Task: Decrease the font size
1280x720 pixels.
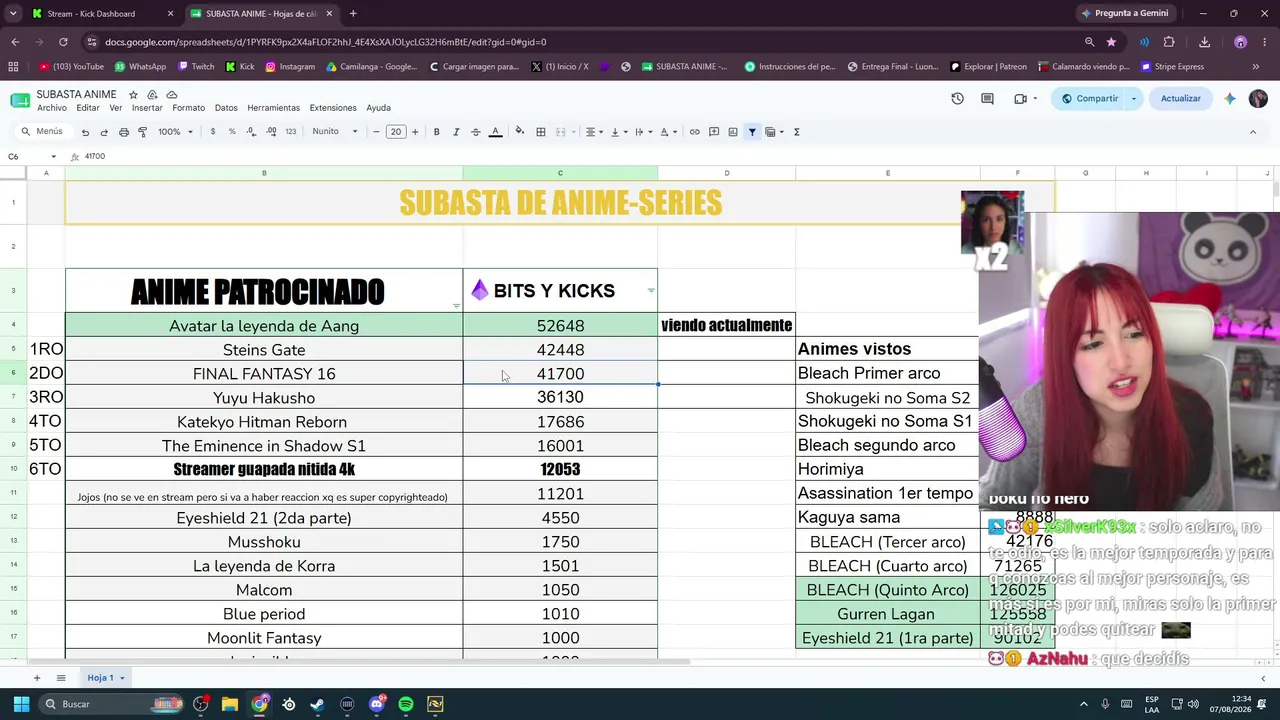Action: coord(376,132)
